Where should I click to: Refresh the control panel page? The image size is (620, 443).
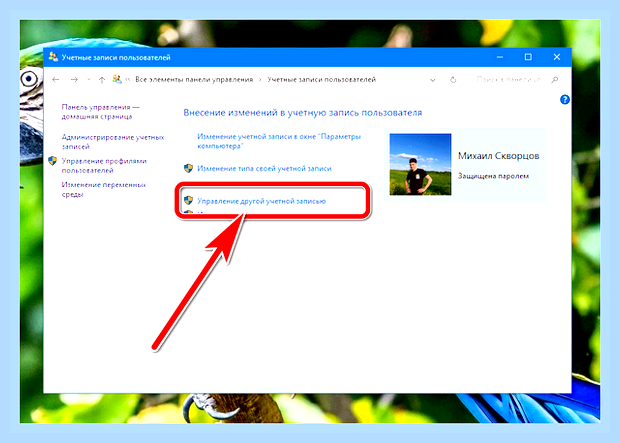tap(453, 80)
